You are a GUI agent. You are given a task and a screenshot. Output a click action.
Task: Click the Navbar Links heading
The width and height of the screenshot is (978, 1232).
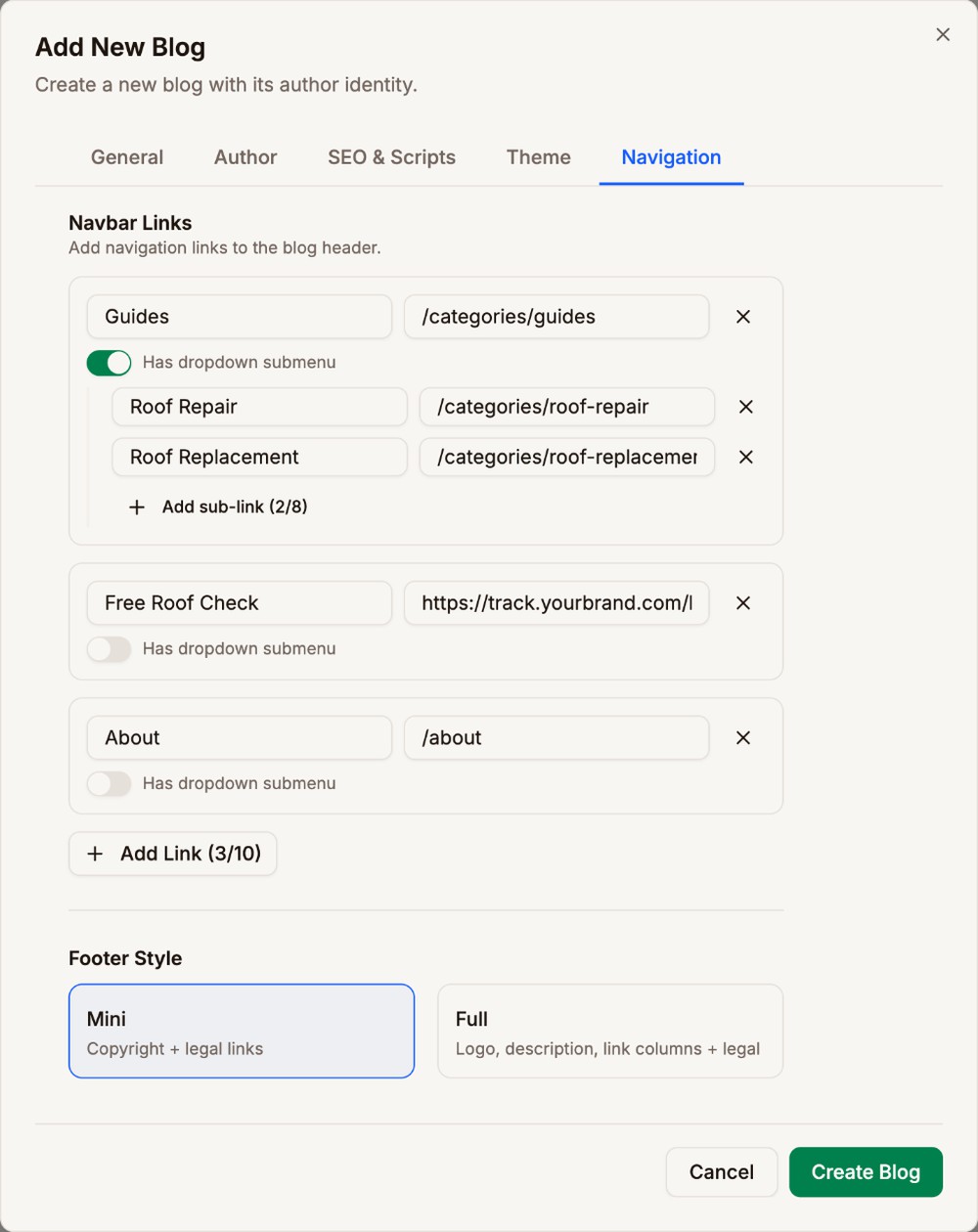[x=130, y=223]
